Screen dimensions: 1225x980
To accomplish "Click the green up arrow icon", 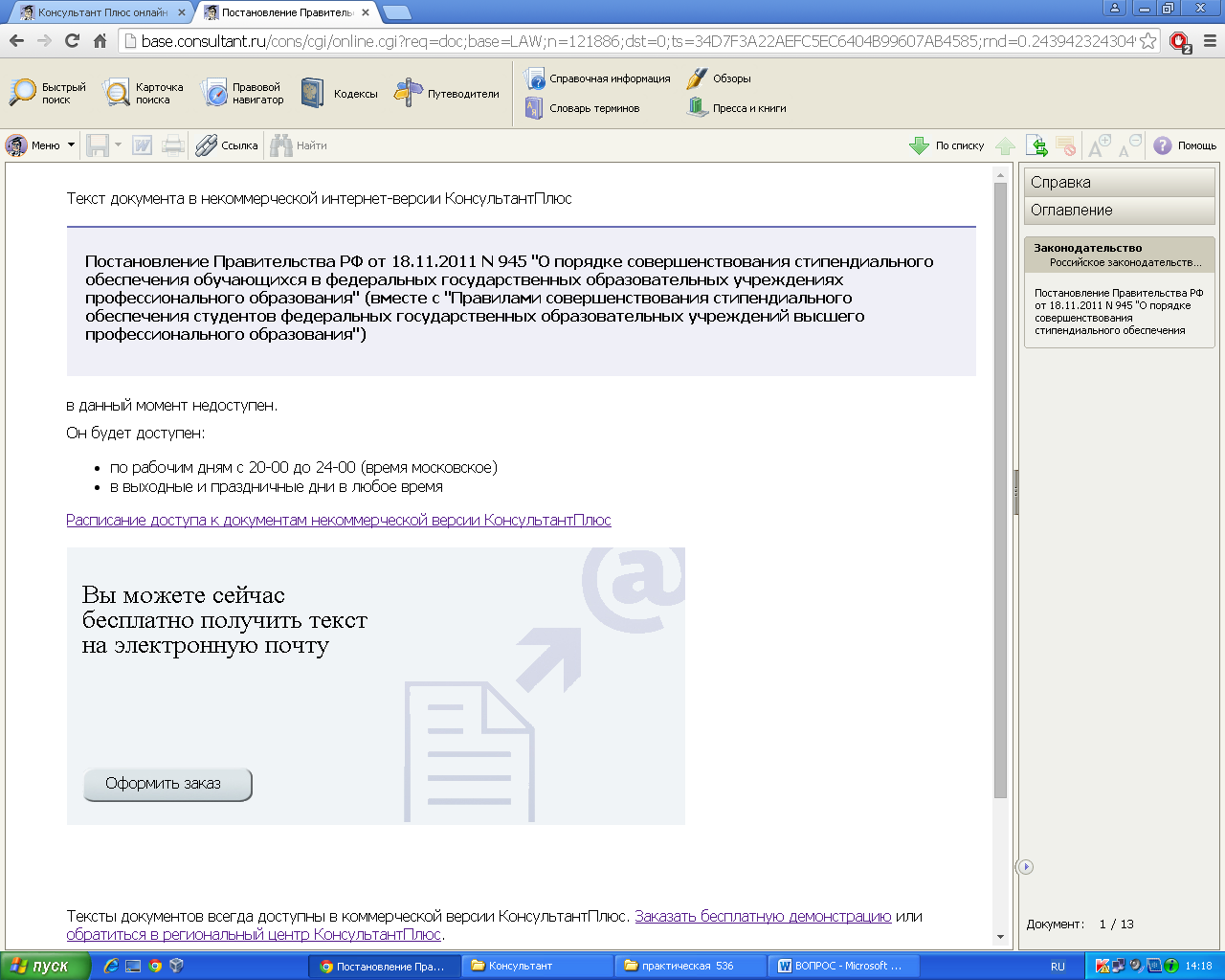I will (x=1005, y=145).
